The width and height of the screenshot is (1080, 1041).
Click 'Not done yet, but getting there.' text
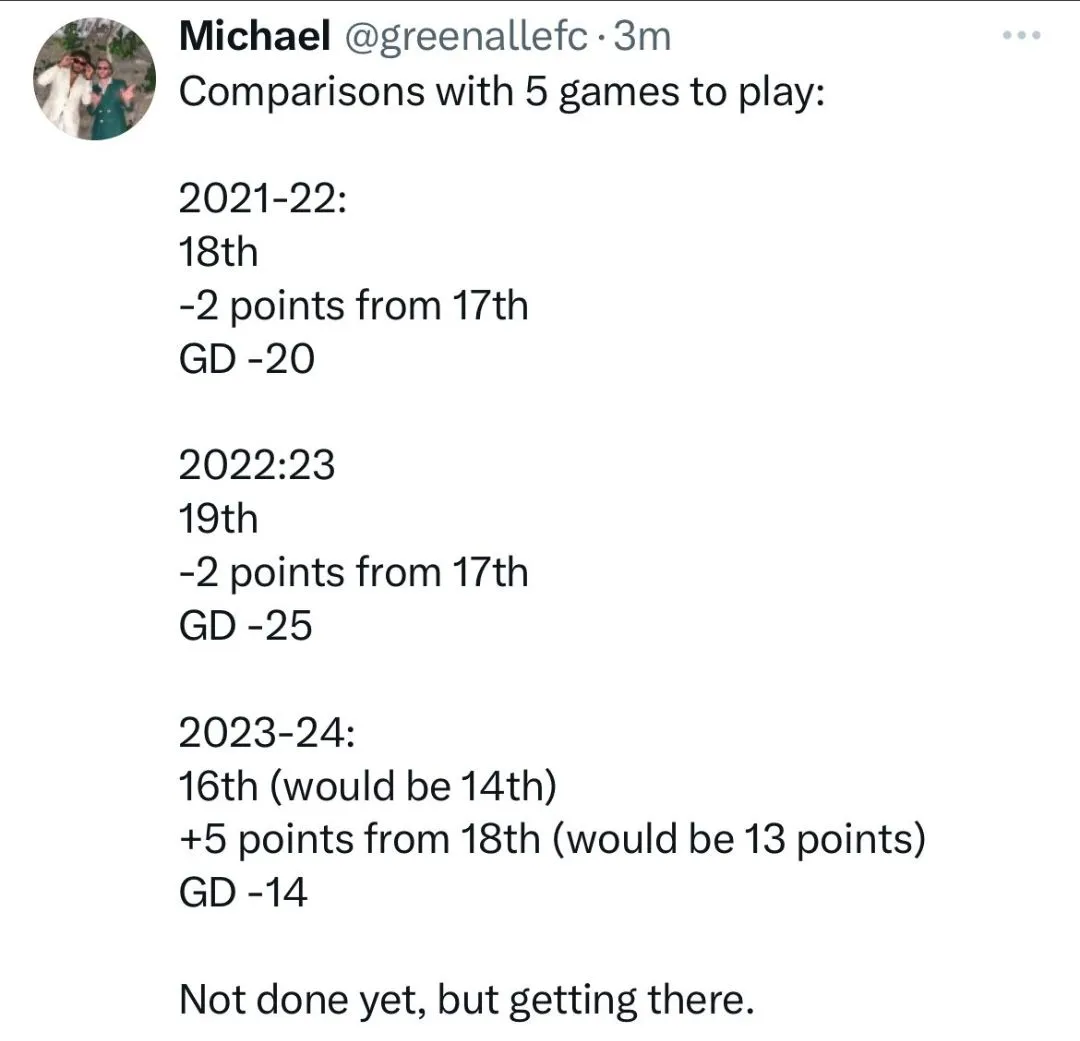pyautogui.click(x=465, y=1000)
